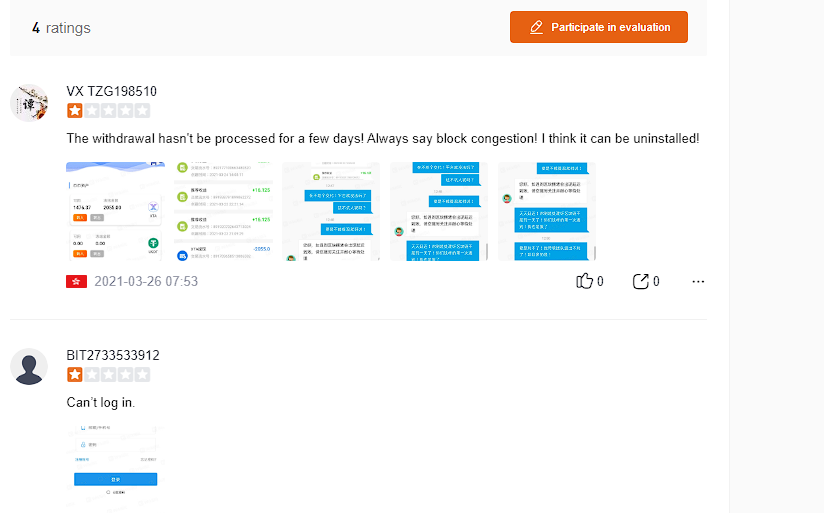
Task: Click the Hong Kong flag icon
Action: [x=76, y=281]
